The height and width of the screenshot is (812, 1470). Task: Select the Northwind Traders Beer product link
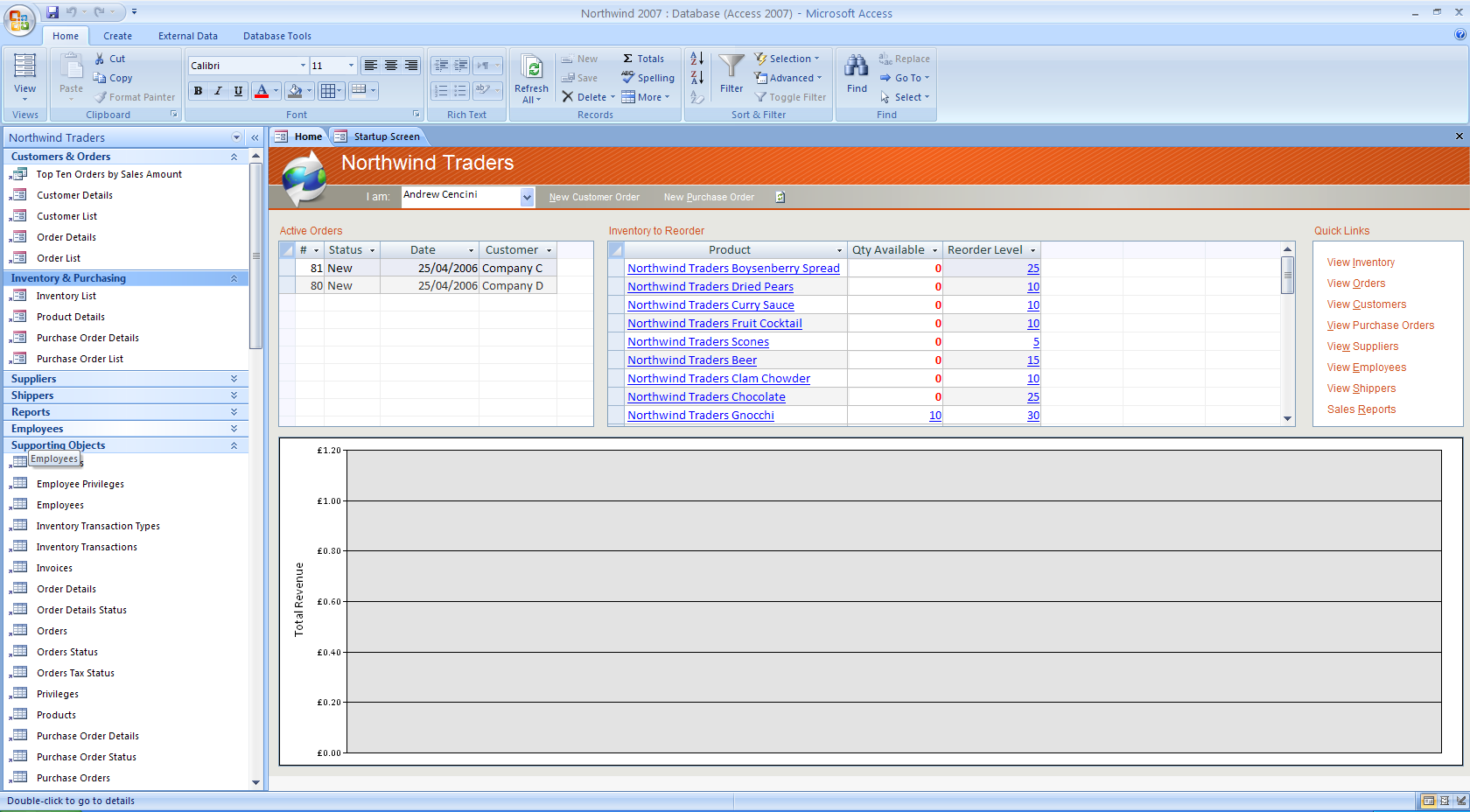[x=692, y=360]
